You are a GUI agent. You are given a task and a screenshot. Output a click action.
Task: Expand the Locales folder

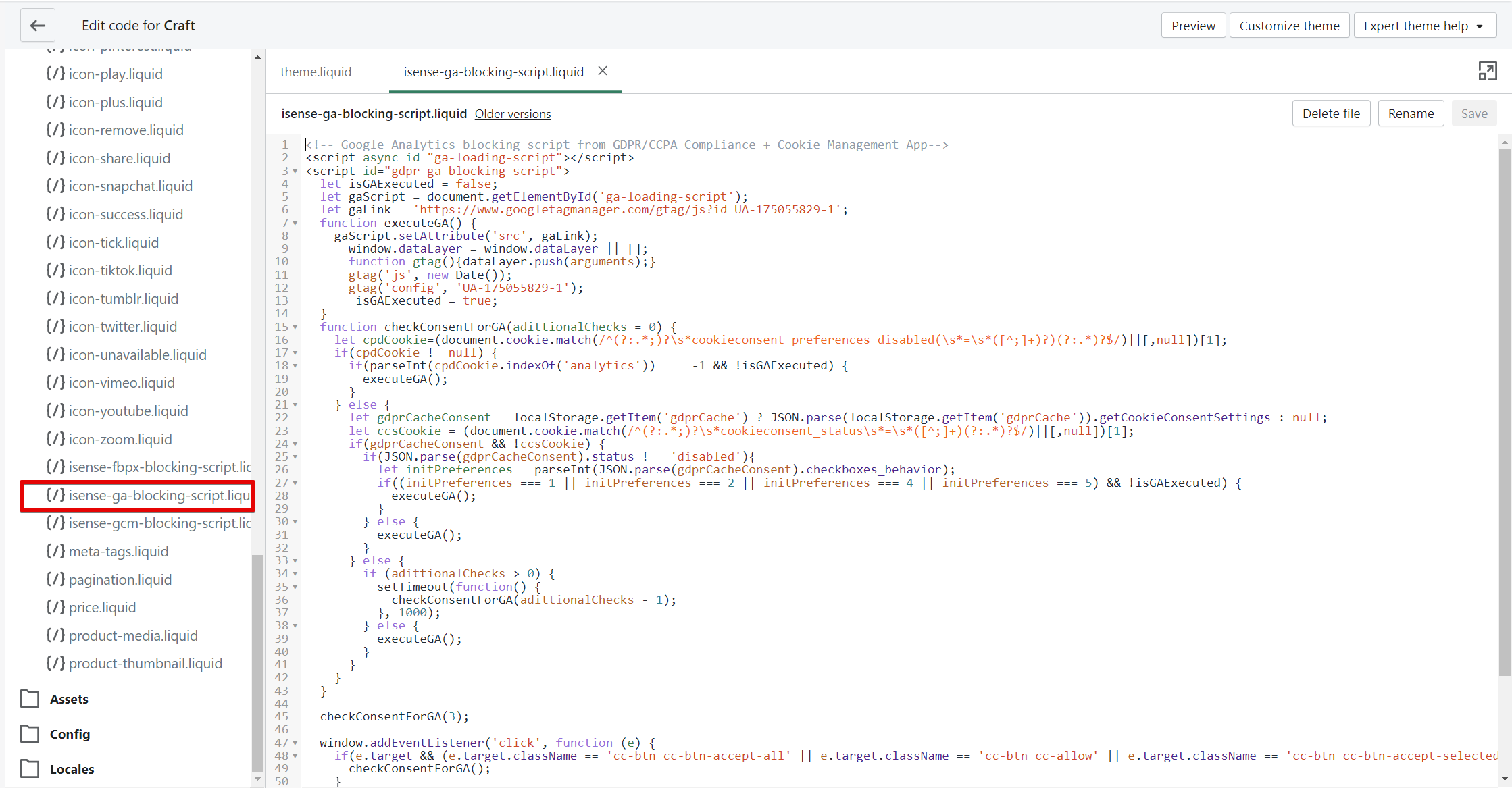57,769
